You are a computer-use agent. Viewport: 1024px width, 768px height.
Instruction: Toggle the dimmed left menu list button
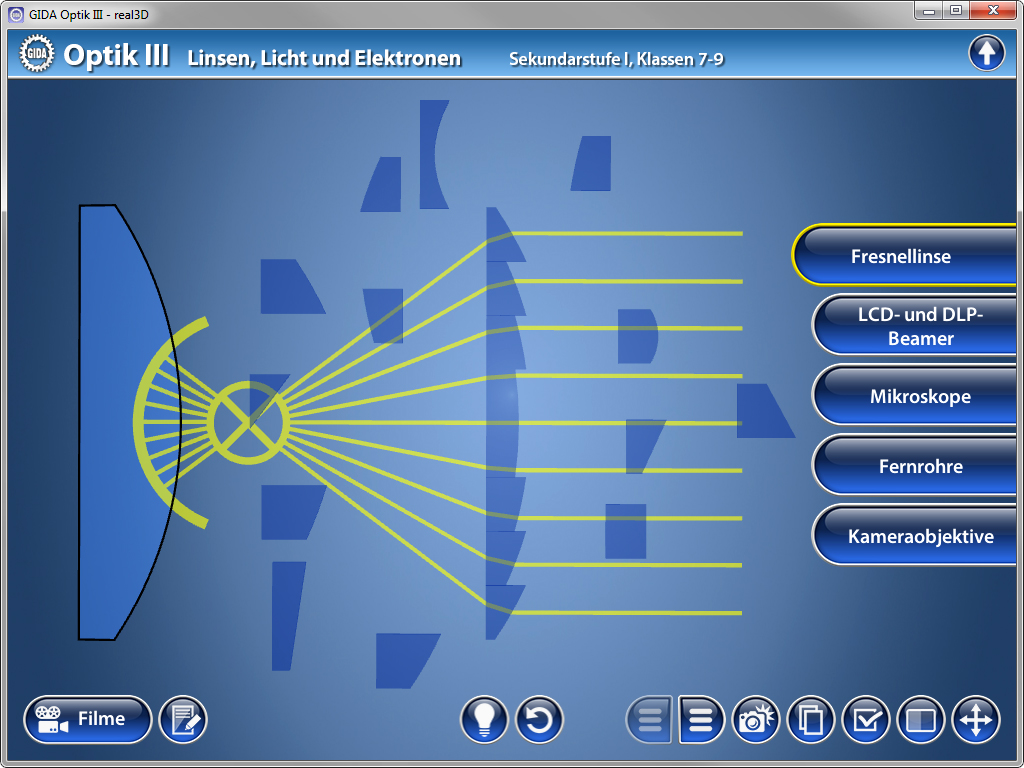[649, 719]
